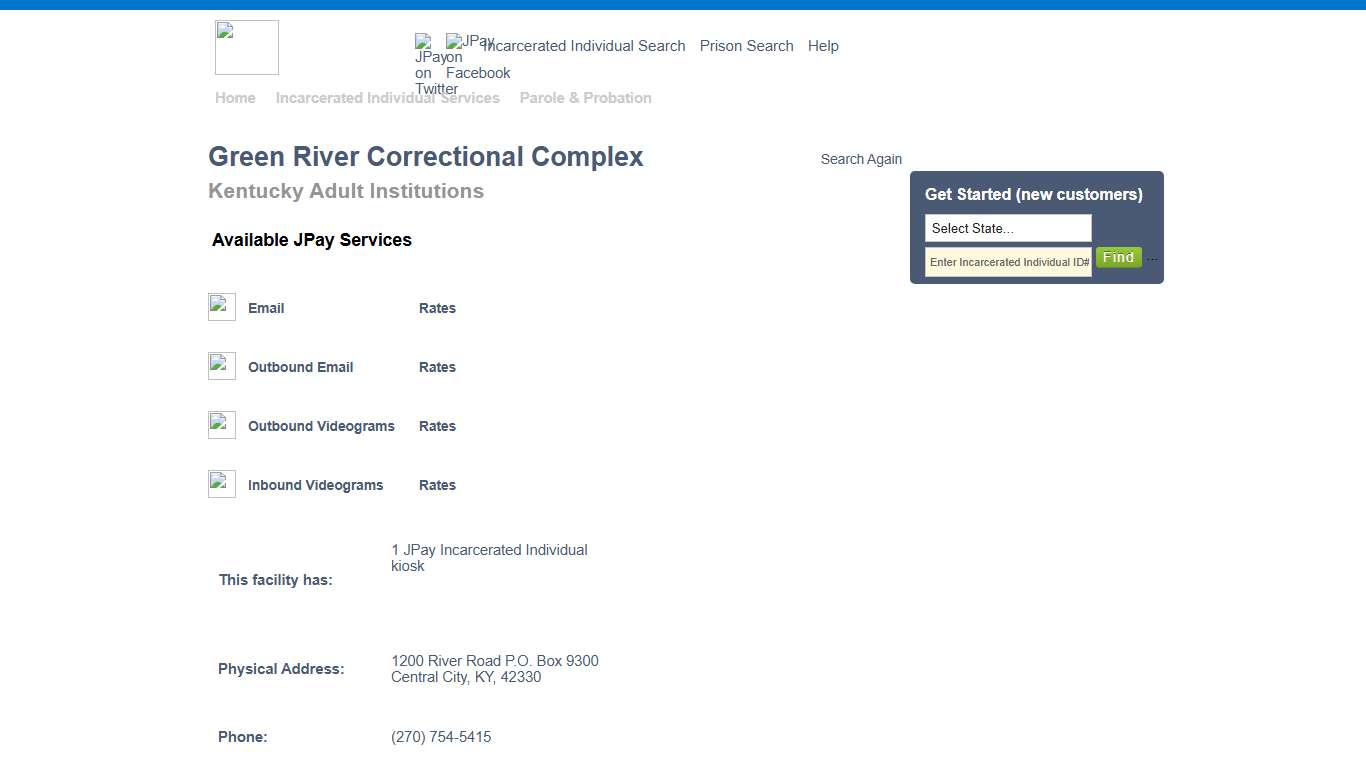Click the Search Again link
The width and height of the screenshot is (1366, 768).
coord(861,158)
